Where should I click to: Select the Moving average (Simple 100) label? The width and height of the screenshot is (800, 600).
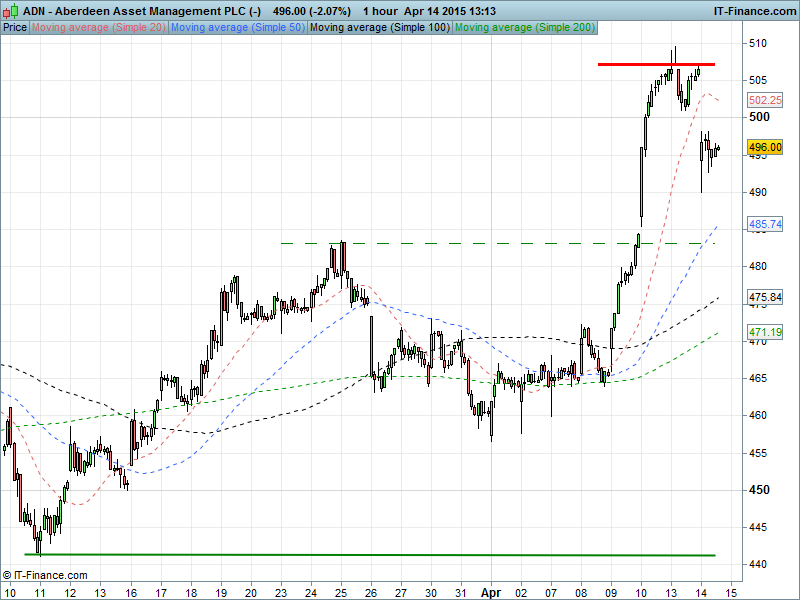point(379,27)
